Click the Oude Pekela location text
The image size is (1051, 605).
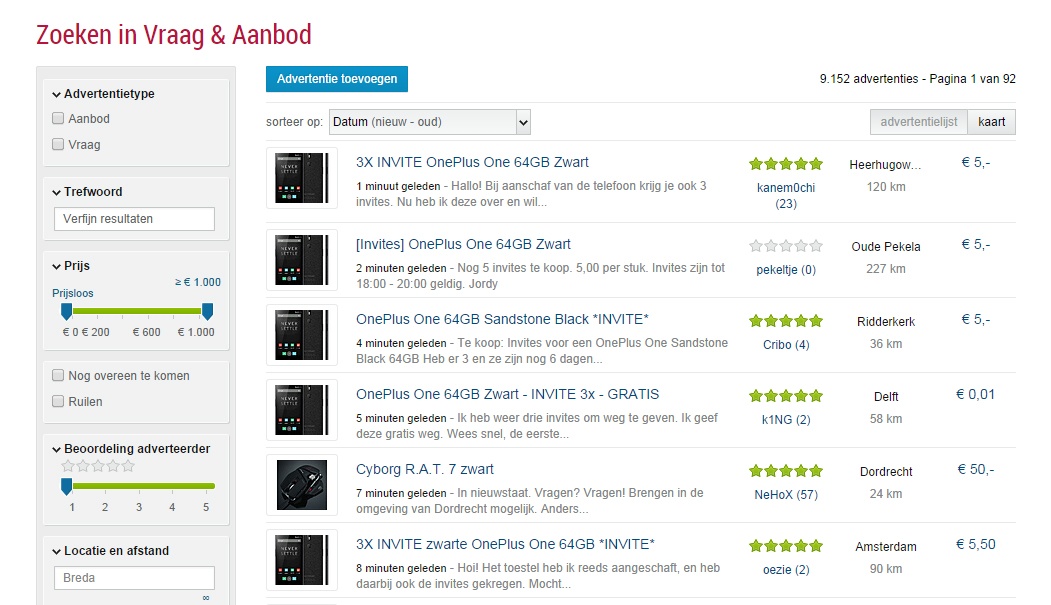tap(885, 247)
